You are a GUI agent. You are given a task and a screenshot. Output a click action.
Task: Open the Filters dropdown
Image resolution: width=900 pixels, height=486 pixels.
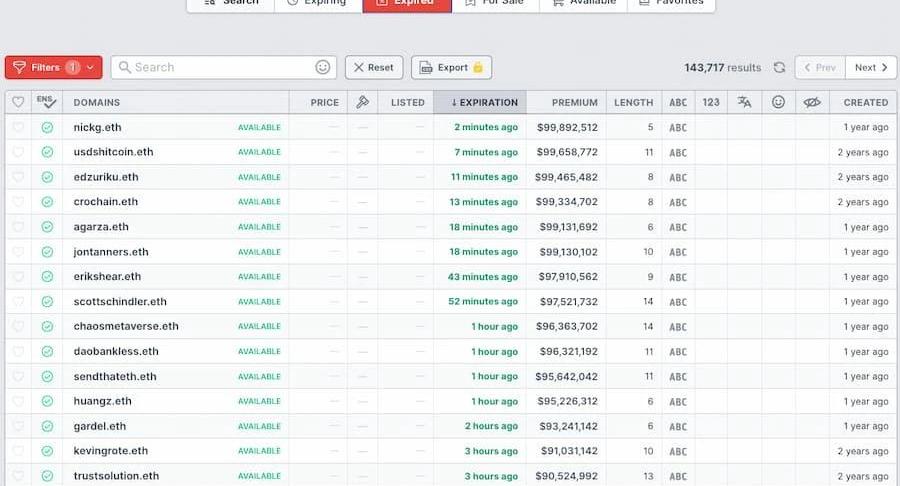(x=53, y=67)
